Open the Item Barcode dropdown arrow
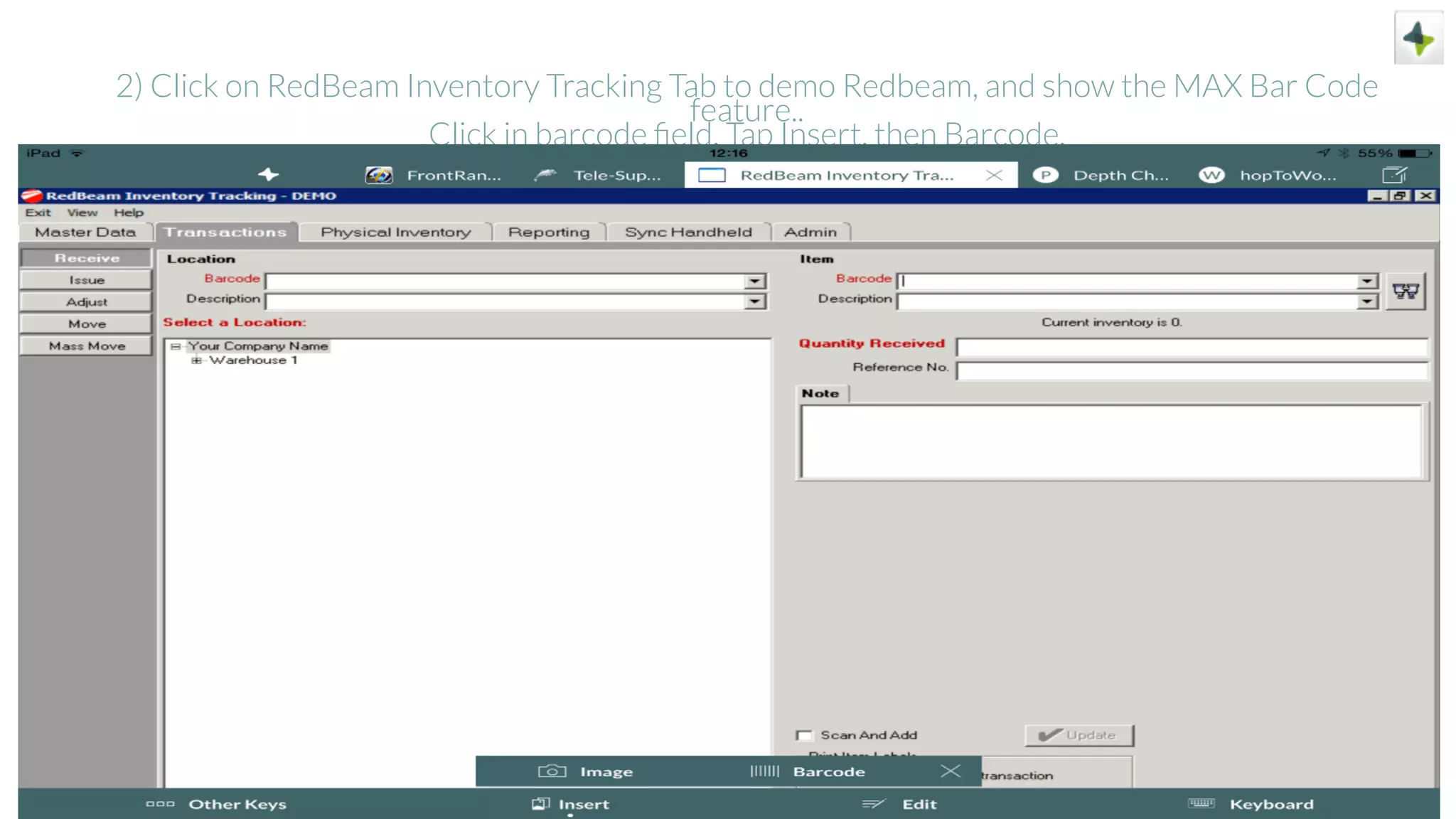This screenshot has height=819, width=1456. [1366, 282]
